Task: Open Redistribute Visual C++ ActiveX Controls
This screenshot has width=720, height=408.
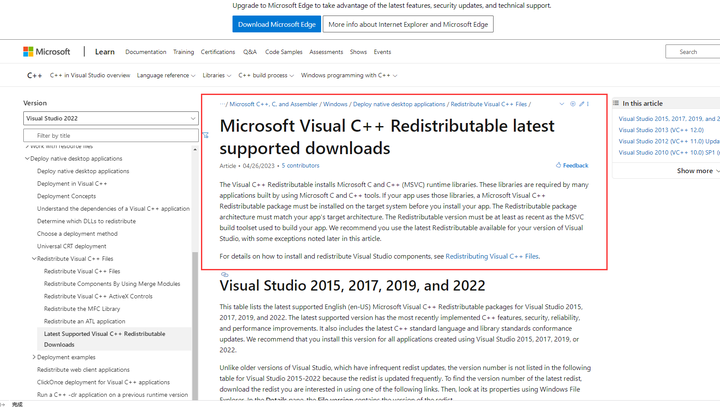Action: tap(98, 296)
